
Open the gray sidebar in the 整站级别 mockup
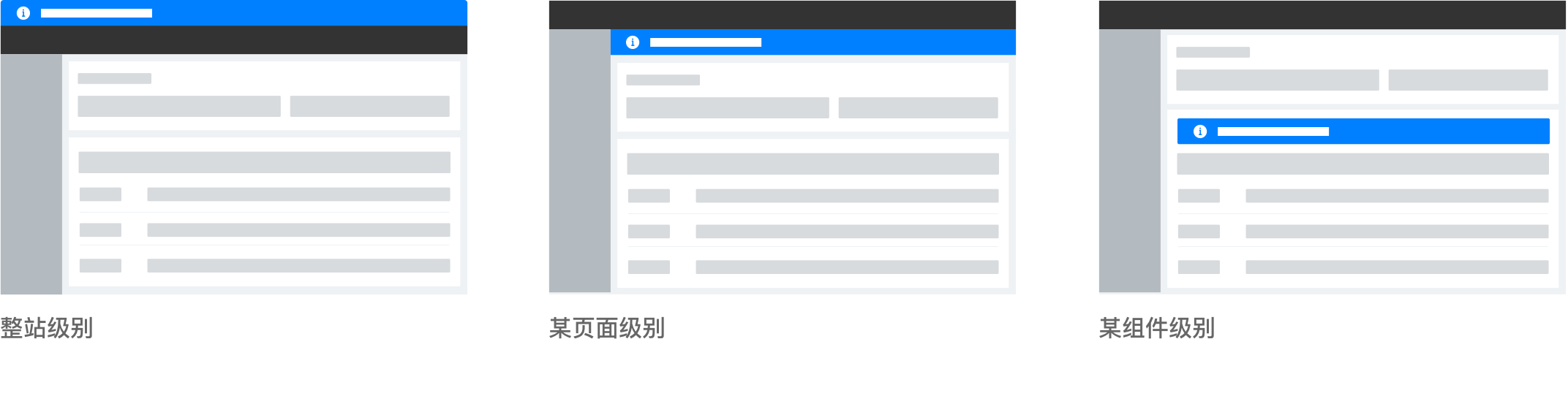[31, 174]
